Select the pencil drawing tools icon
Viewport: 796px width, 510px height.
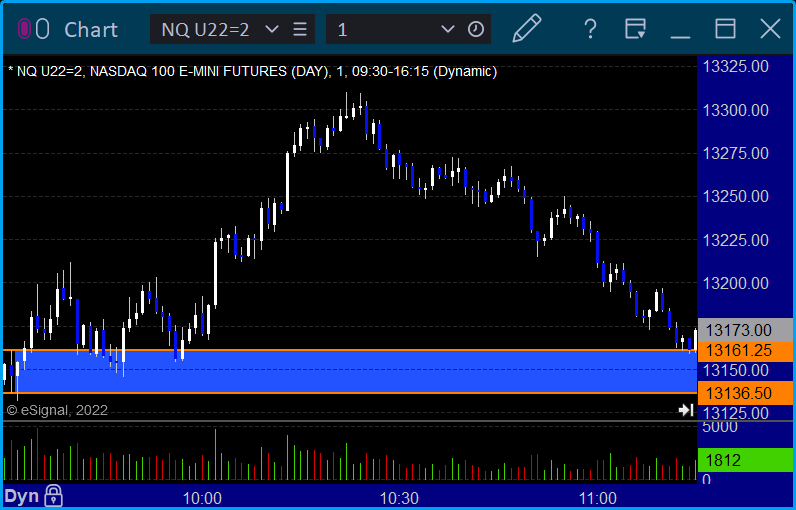tap(527, 28)
